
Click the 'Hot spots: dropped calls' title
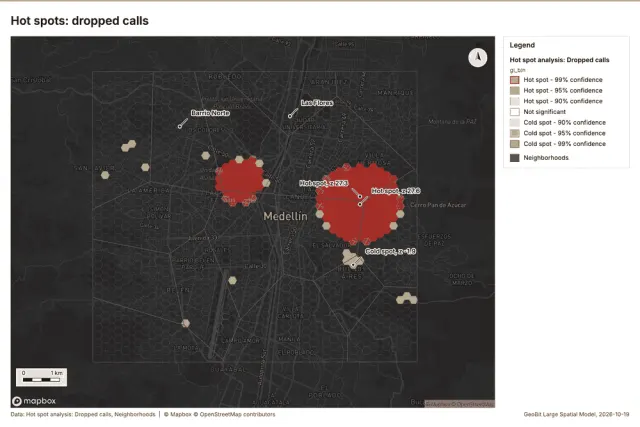pyautogui.click(x=80, y=21)
